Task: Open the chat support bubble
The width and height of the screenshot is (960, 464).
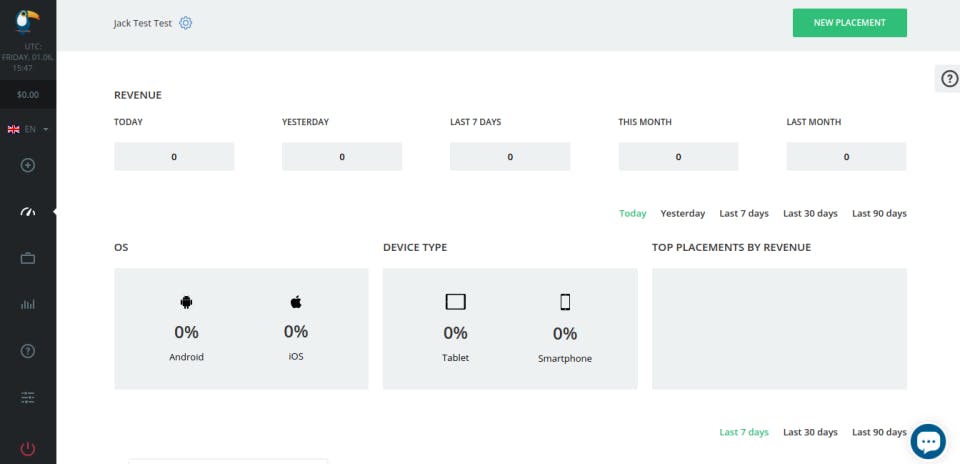Action: pyautogui.click(x=928, y=440)
